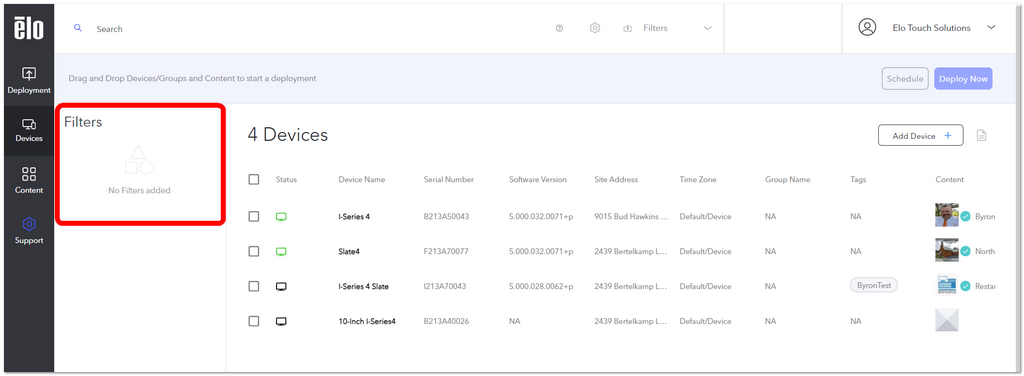Viewport: 1024px width, 376px height.
Task: Select the 10-Inch I-Series4 row checkbox
Action: (254, 321)
